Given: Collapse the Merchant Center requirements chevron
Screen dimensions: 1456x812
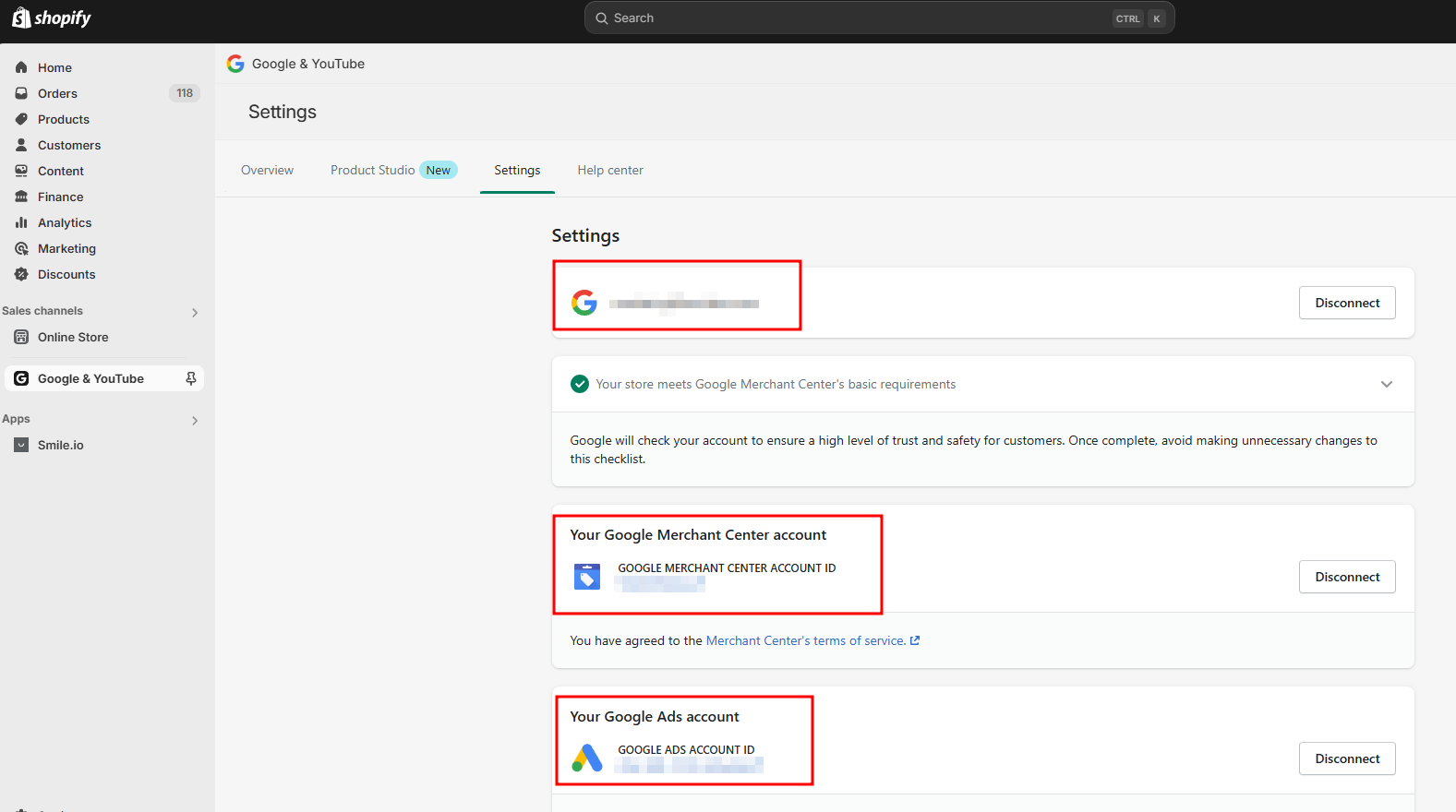Looking at the screenshot, I should pos(1387,384).
